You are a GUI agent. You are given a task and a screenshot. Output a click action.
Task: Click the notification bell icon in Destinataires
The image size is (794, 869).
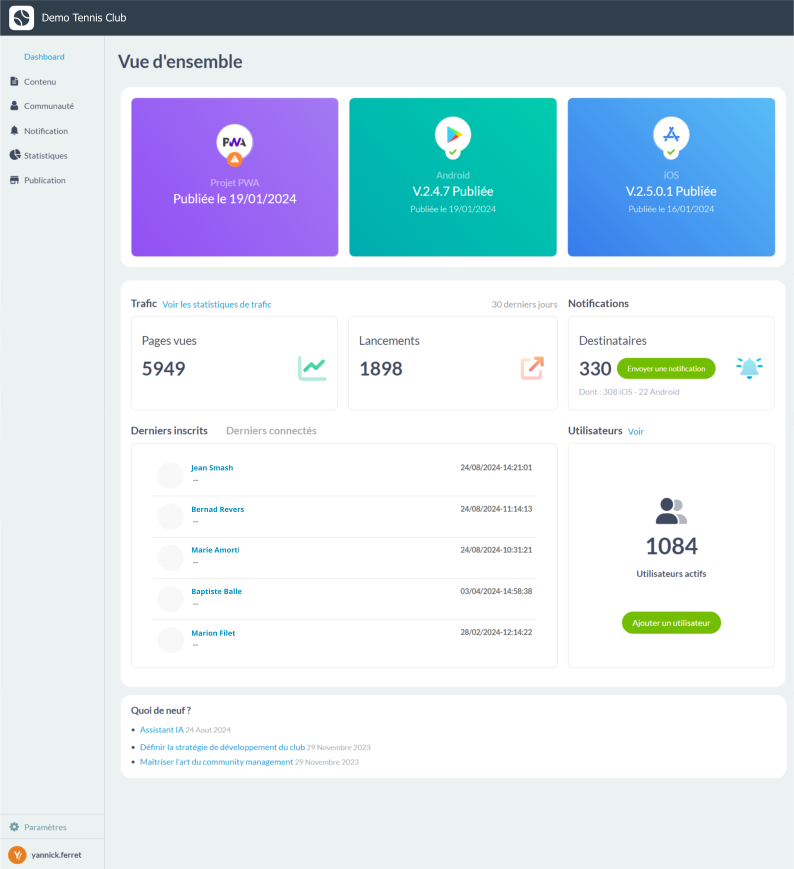[749, 368]
